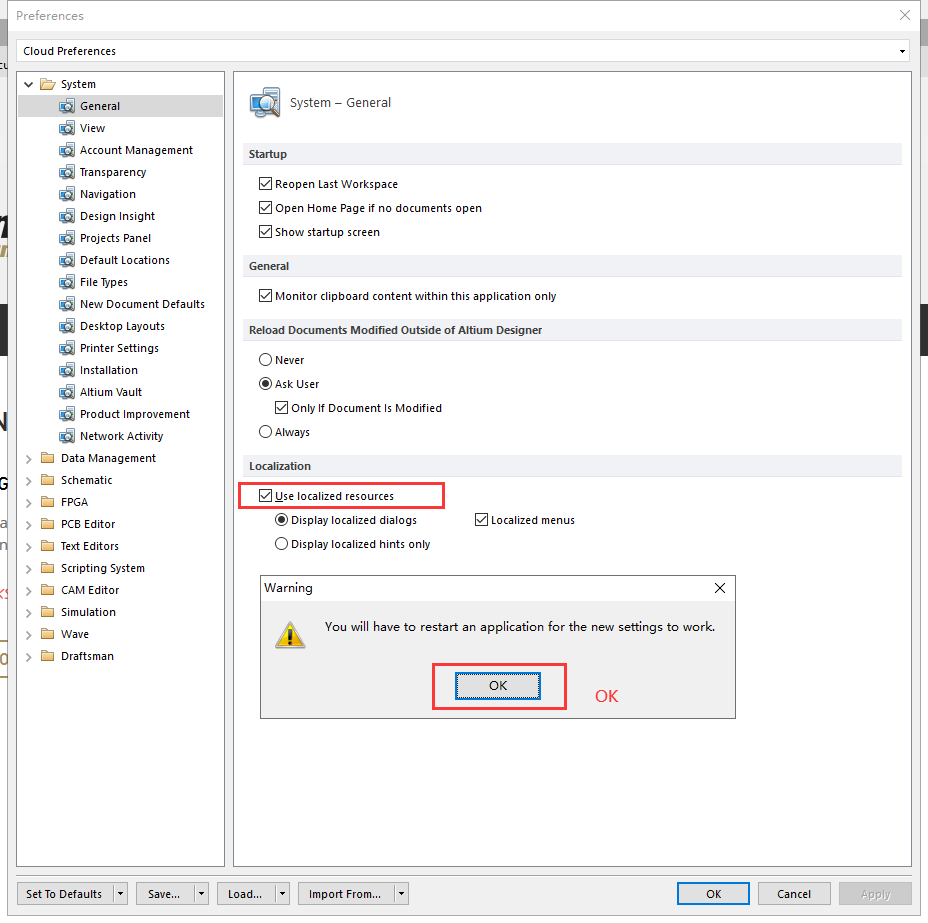Viewport: 928px width, 923px height.
Task: Select Display localized dialogs radio button
Action: [x=281, y=519]
